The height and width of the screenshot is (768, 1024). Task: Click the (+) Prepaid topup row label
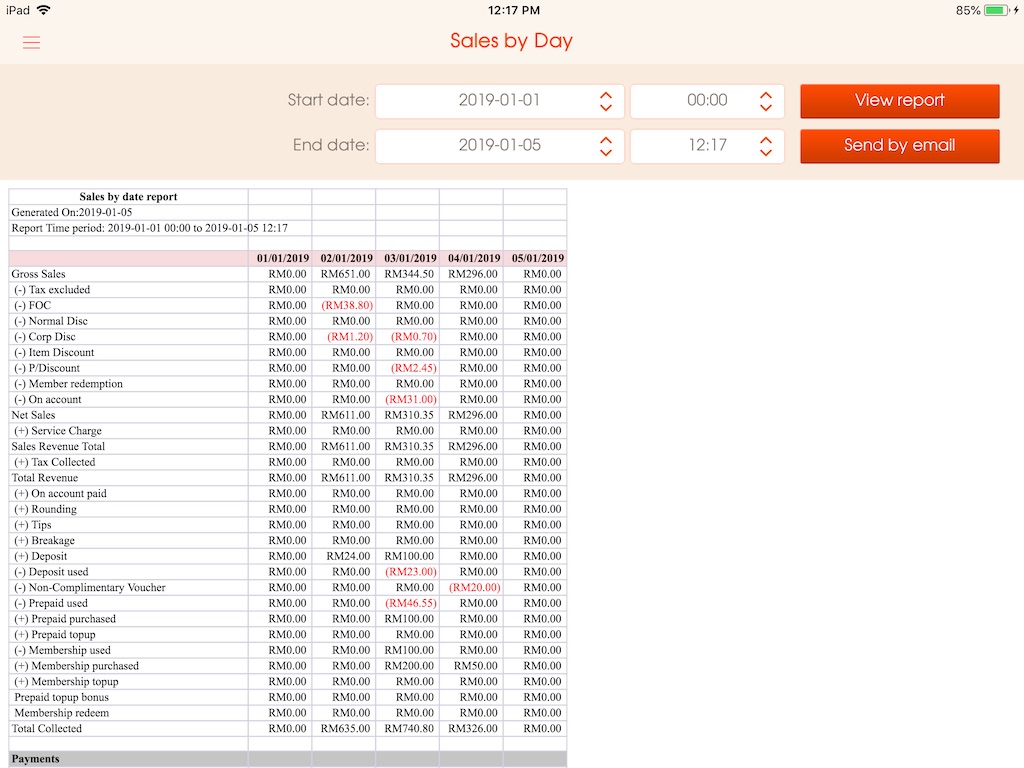(55, 635)
